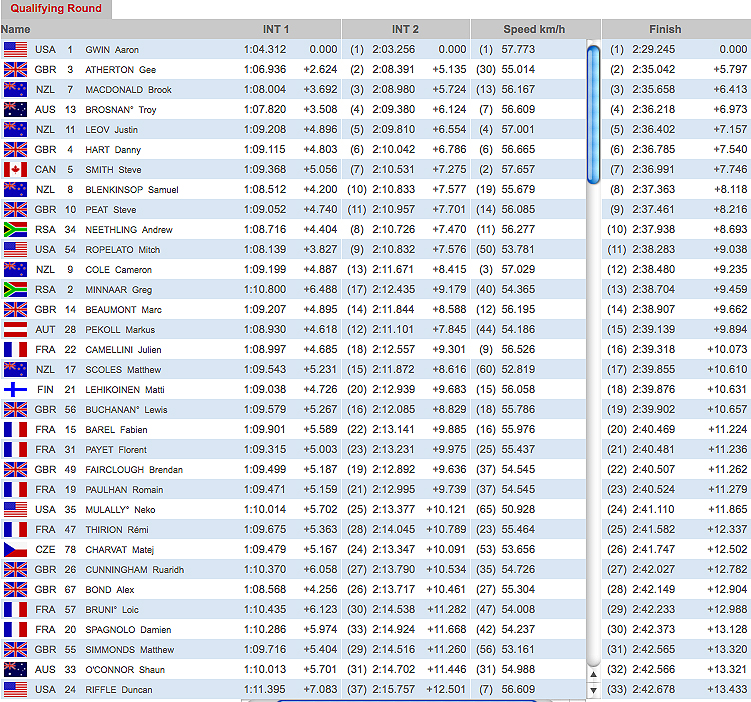Select the French flag beside CAMELLINI Julien
Image resolution: width=751 pixels, height=702 pixels.
(15, 349)
